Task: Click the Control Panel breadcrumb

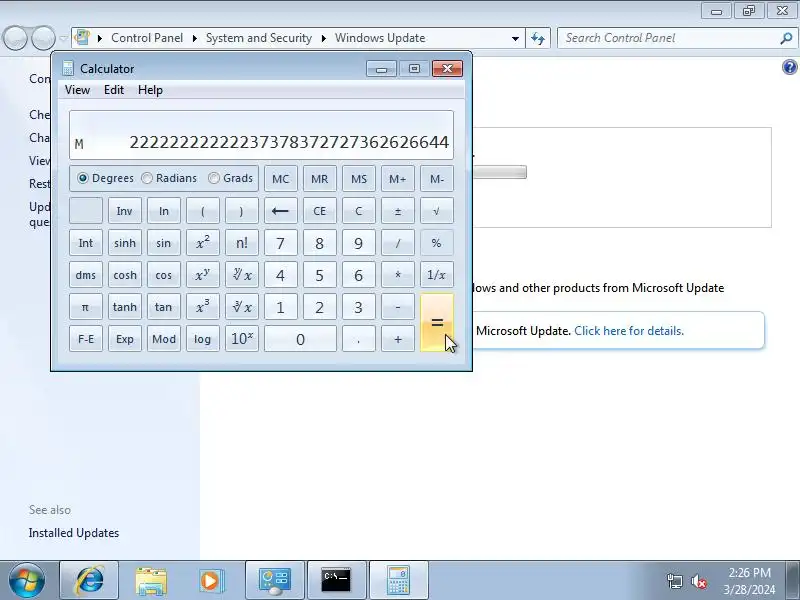Action: [x=147, y=38]
